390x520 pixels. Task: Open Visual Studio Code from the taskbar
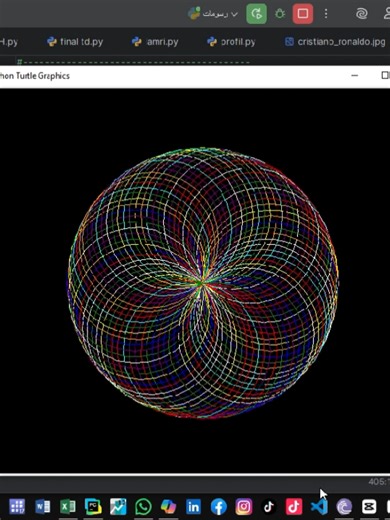319,507
